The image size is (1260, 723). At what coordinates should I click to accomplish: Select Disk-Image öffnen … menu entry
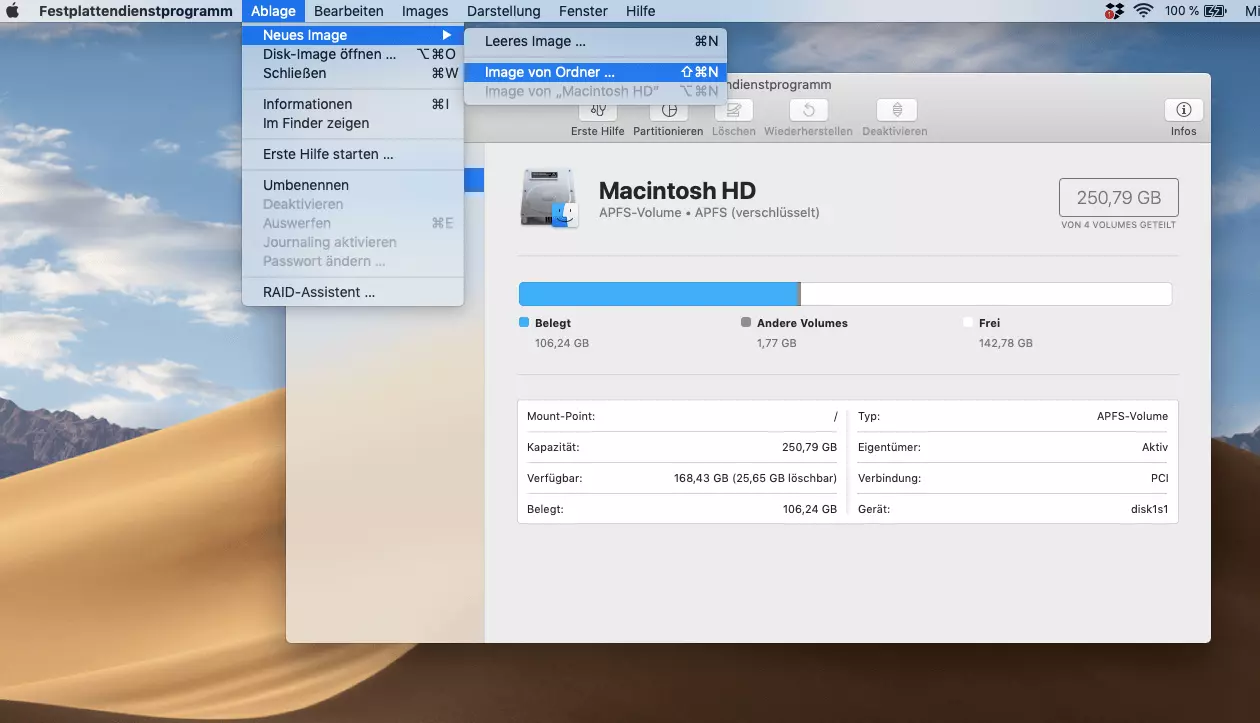353,54
